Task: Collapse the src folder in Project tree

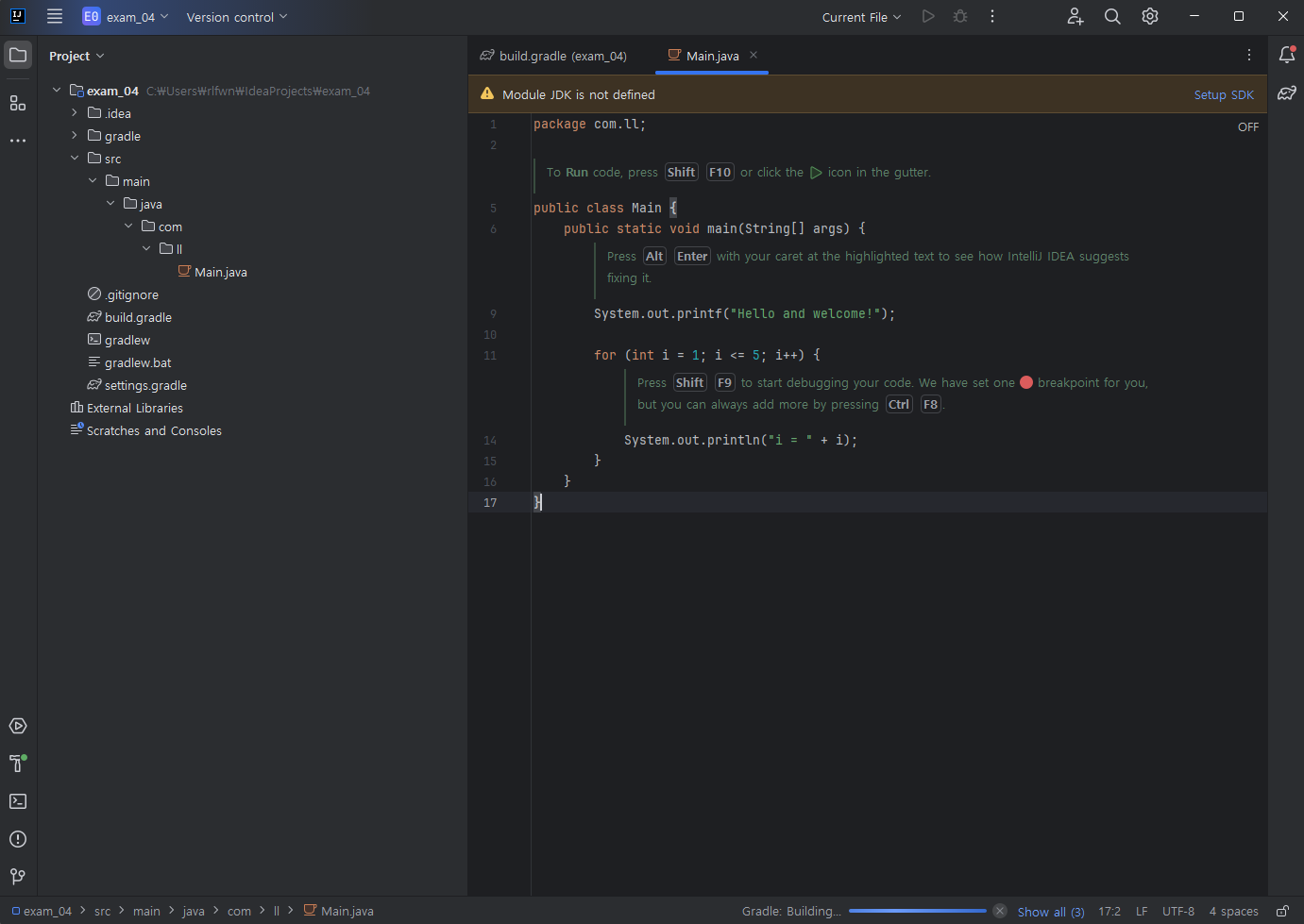Action: pyautogui.click(x=75, y=158)
